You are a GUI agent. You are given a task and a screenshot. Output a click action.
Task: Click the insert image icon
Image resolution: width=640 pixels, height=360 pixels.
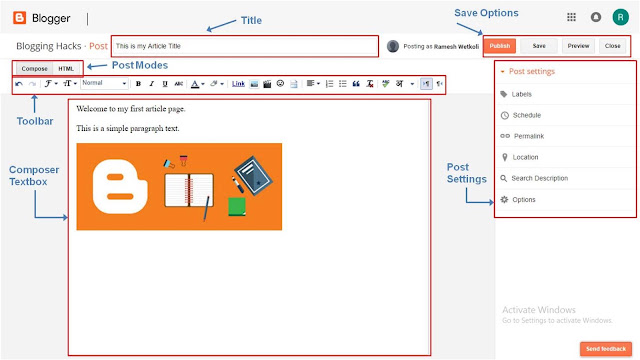click(254, 84)
